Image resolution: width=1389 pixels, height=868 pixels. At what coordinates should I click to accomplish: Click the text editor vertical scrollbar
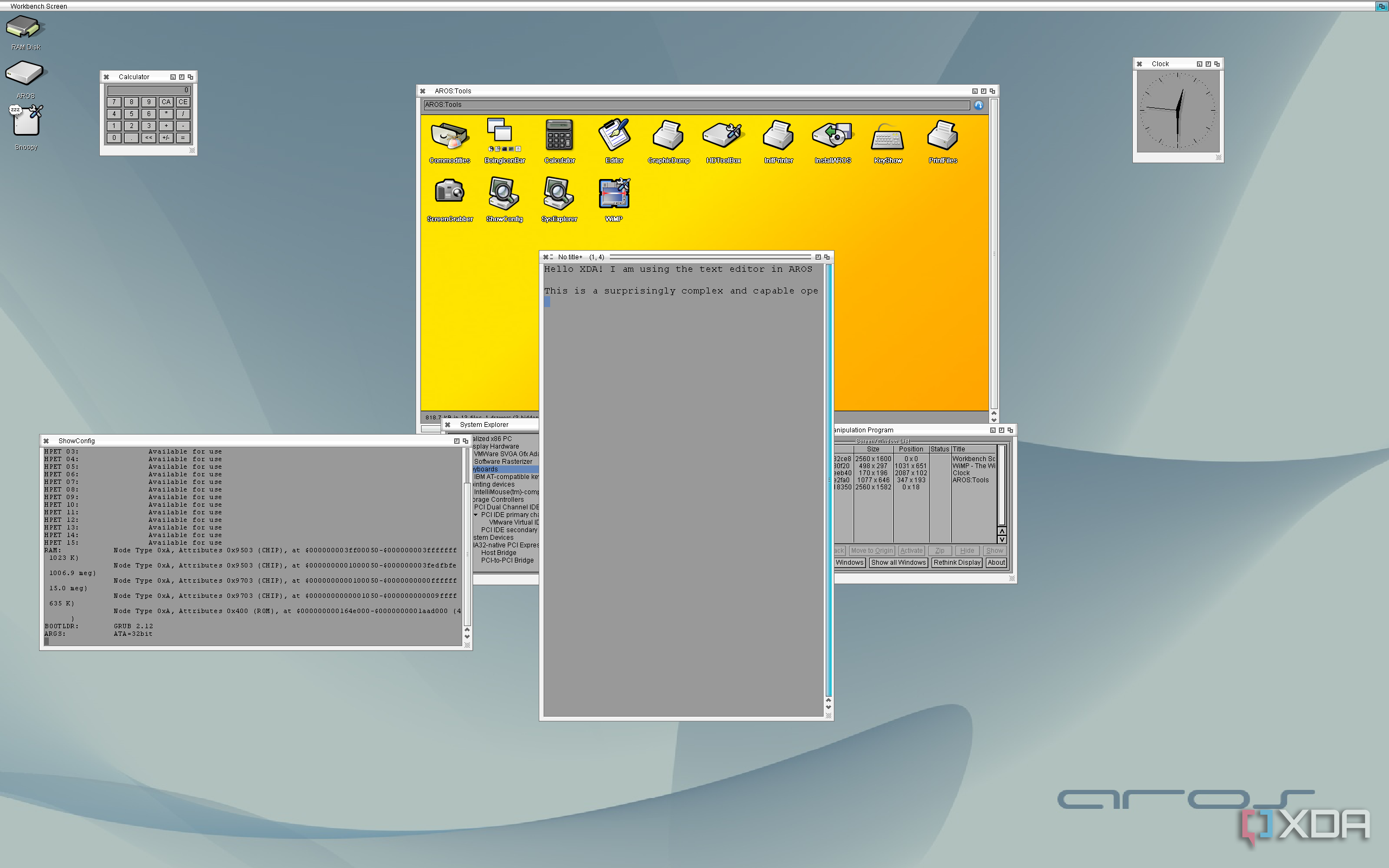pos(828,480)
